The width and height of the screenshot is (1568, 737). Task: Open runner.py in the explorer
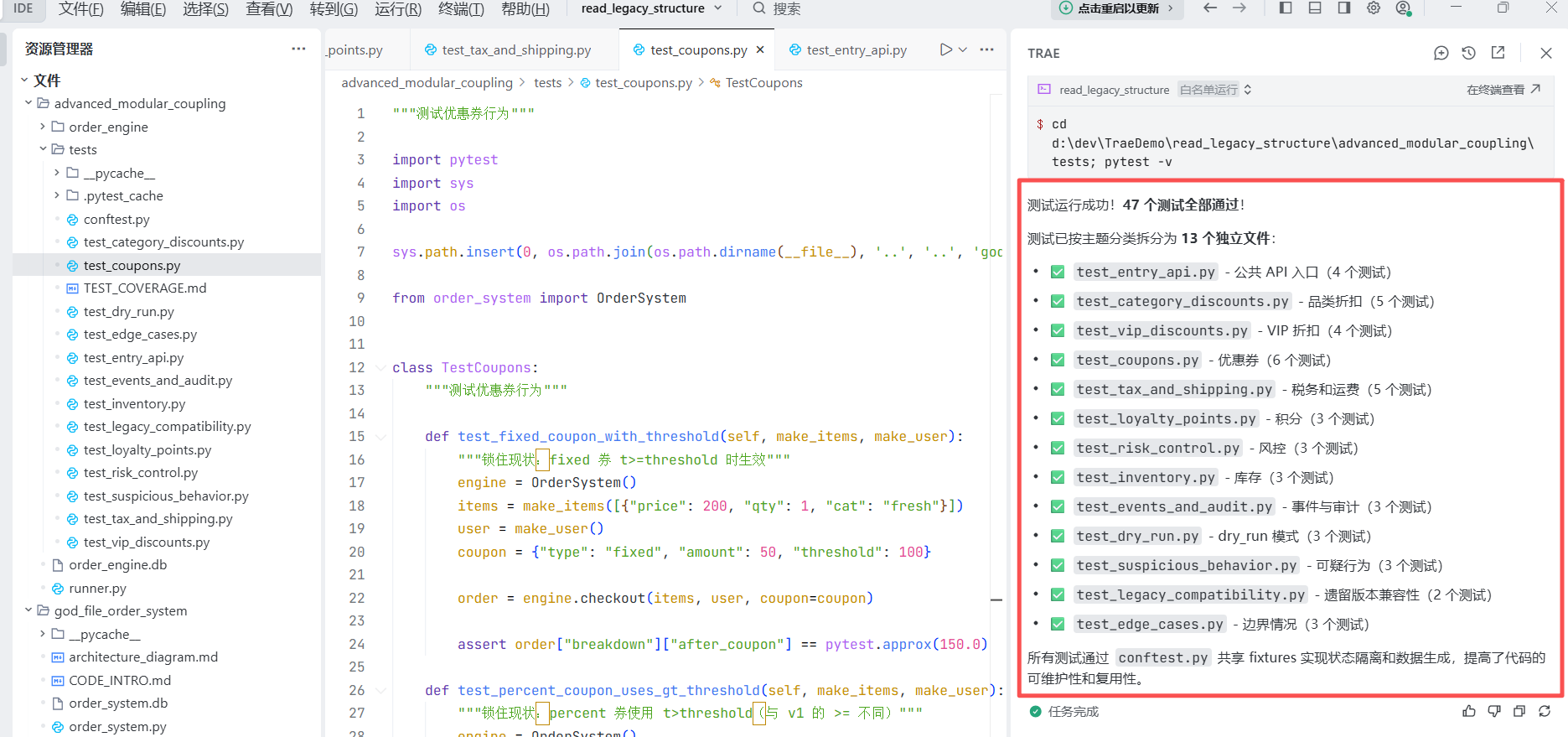tap(97, 588)
